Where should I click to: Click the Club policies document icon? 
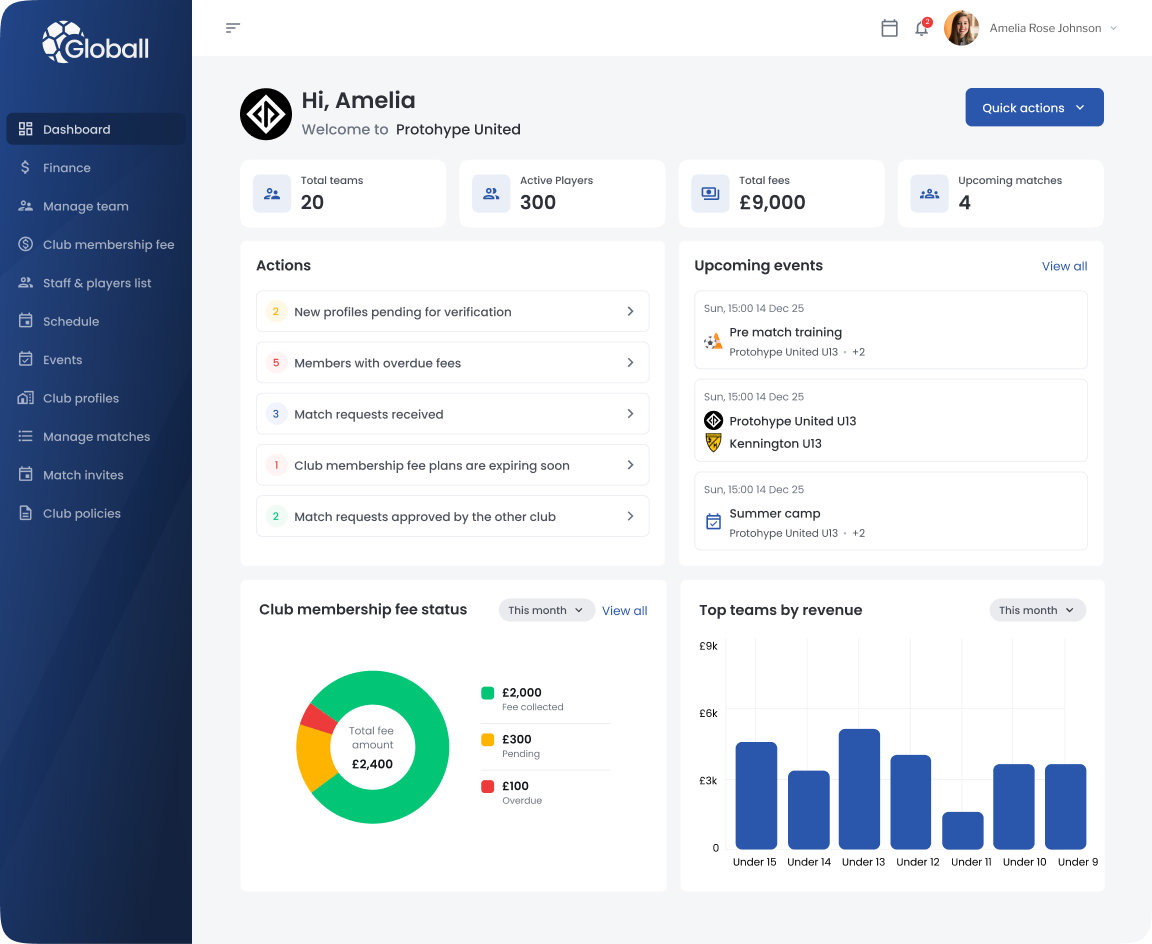26,513
